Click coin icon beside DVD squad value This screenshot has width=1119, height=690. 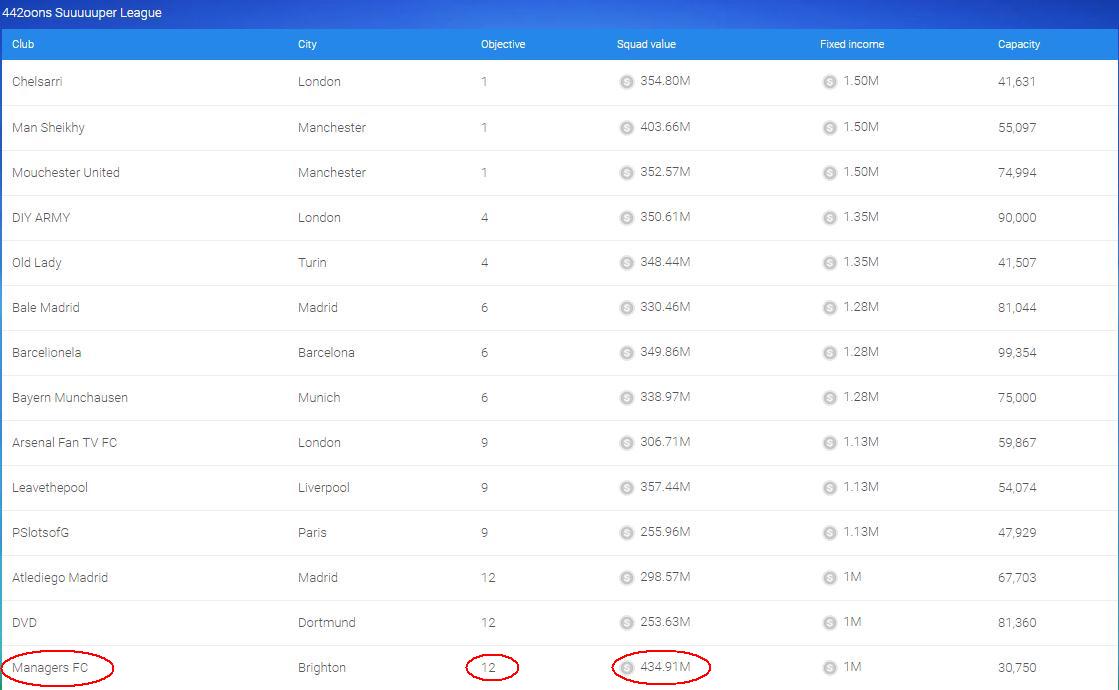tap(626, 622)
